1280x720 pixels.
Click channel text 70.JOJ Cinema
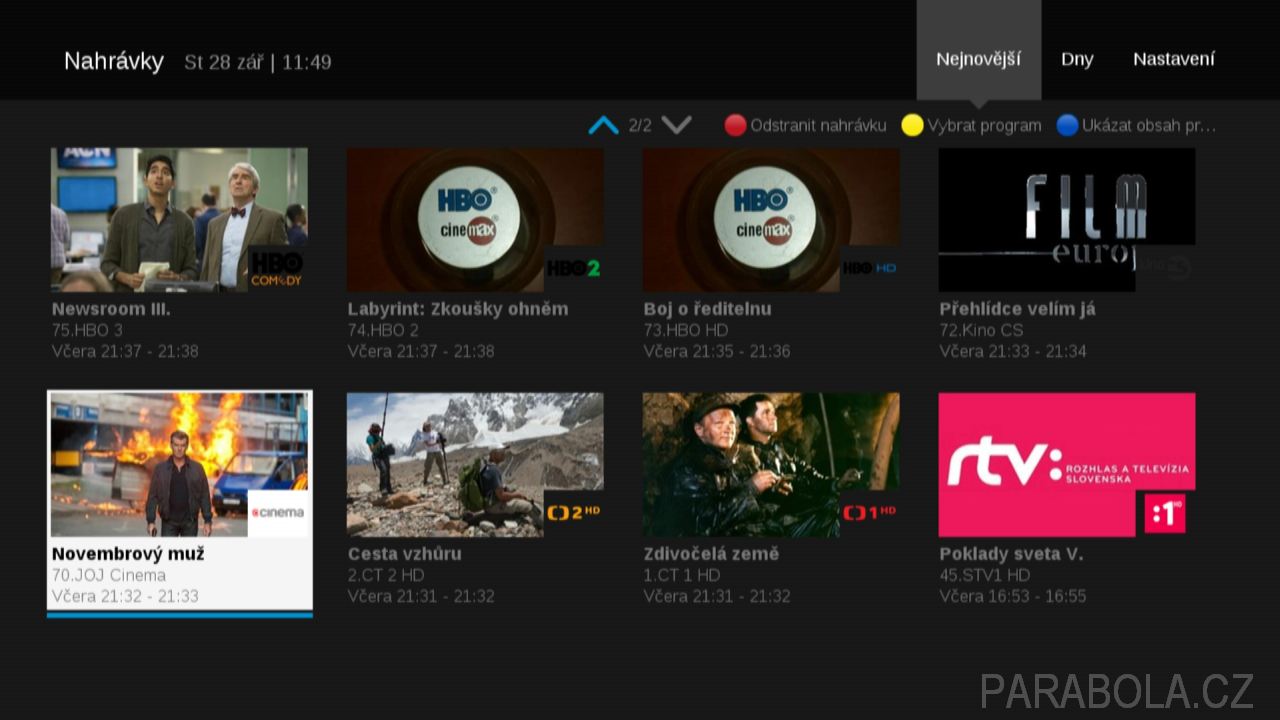[x=108, y=575]
